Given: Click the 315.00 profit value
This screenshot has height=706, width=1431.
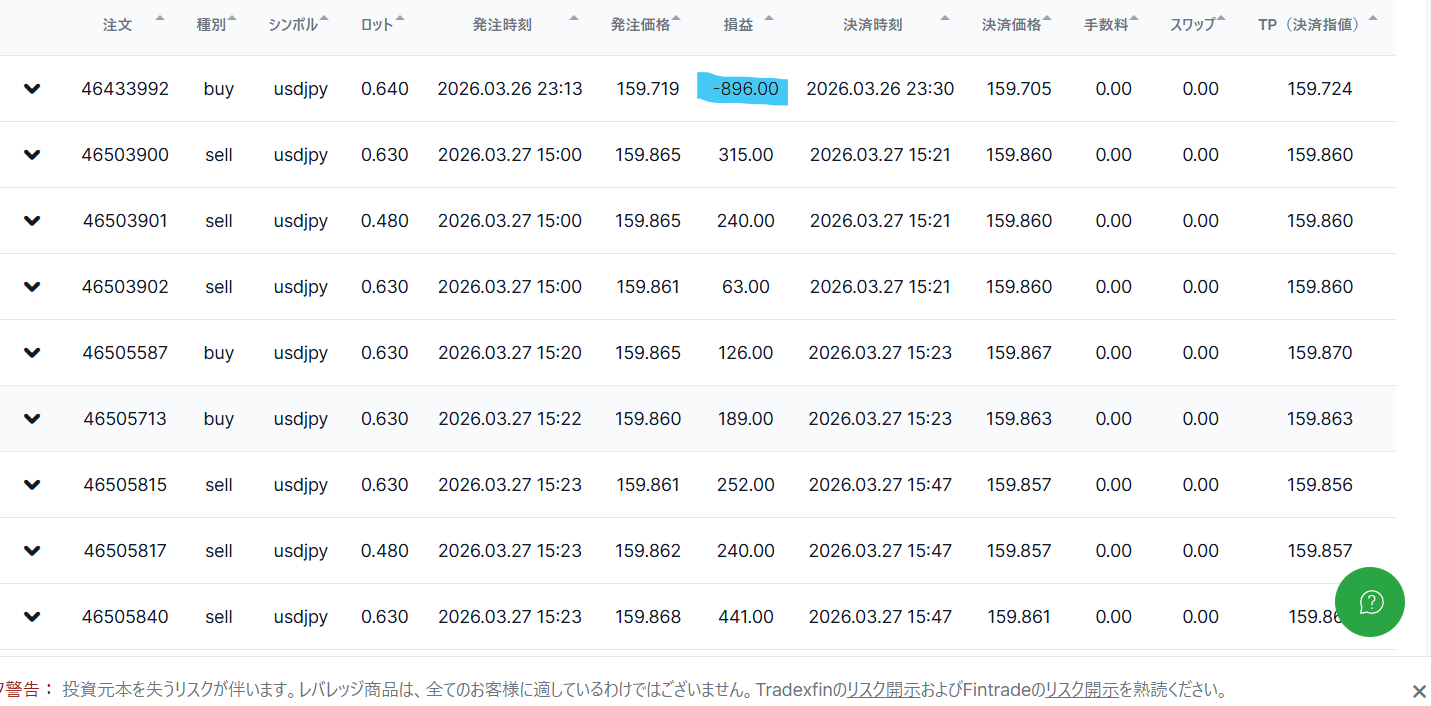Looking at the screenshot, I should point(746,155).
